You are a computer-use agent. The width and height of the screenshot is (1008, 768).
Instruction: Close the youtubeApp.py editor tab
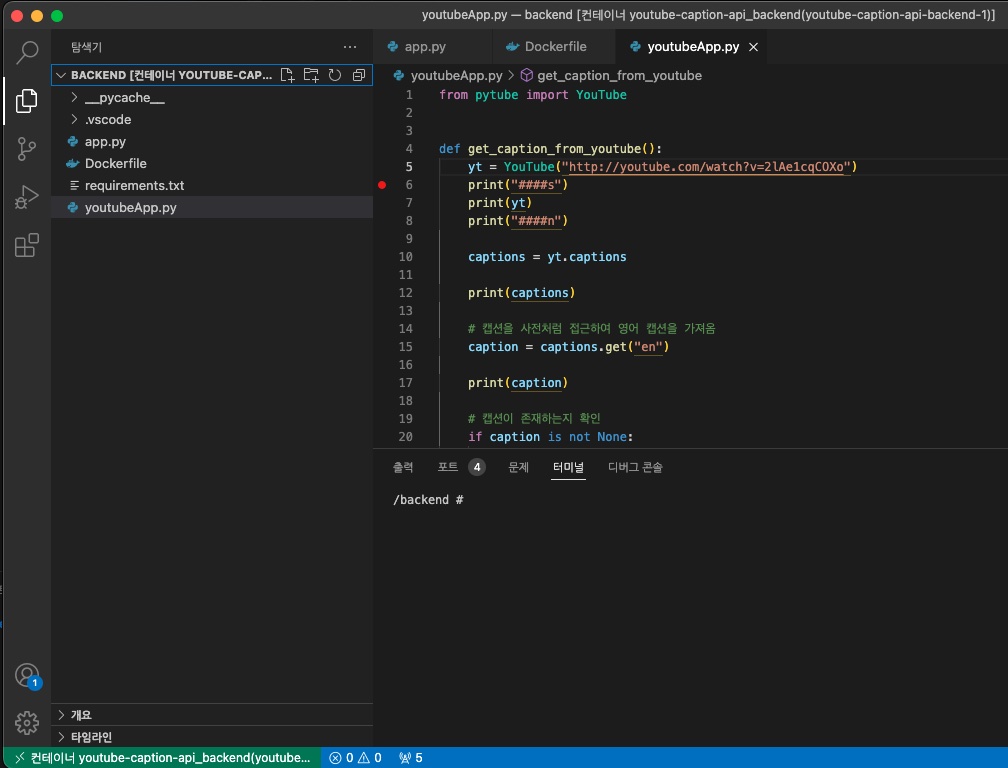coord(753,47)
